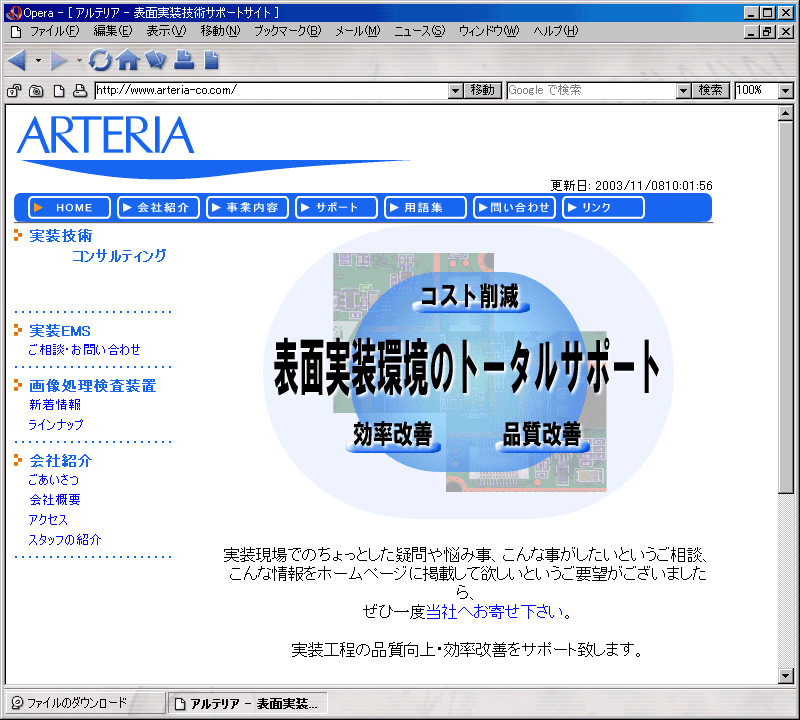Click the 事業内容 navigation button

pyautogui.click(x=247, y=207)
